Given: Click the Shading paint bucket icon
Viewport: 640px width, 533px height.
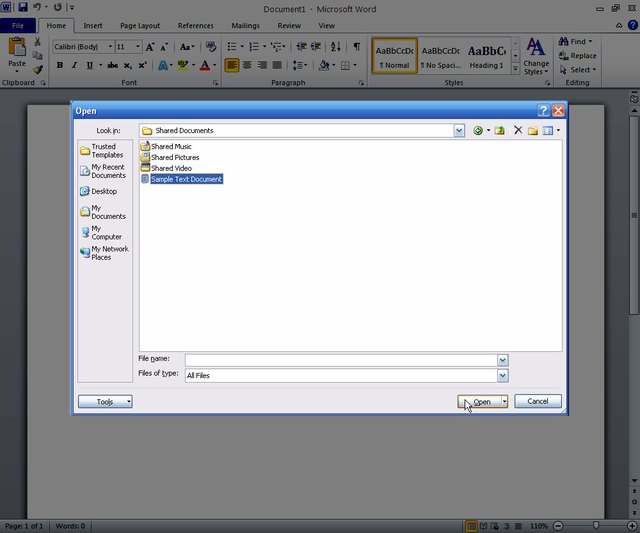Looking at the screenshot, I should click(324, 65).
